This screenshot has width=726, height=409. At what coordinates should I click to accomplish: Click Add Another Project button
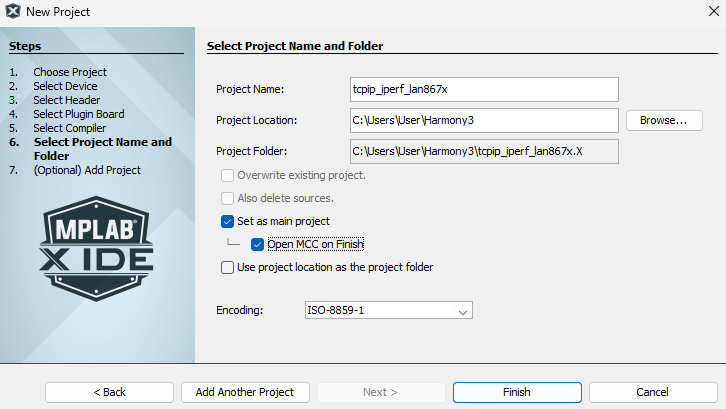[245, 392]
